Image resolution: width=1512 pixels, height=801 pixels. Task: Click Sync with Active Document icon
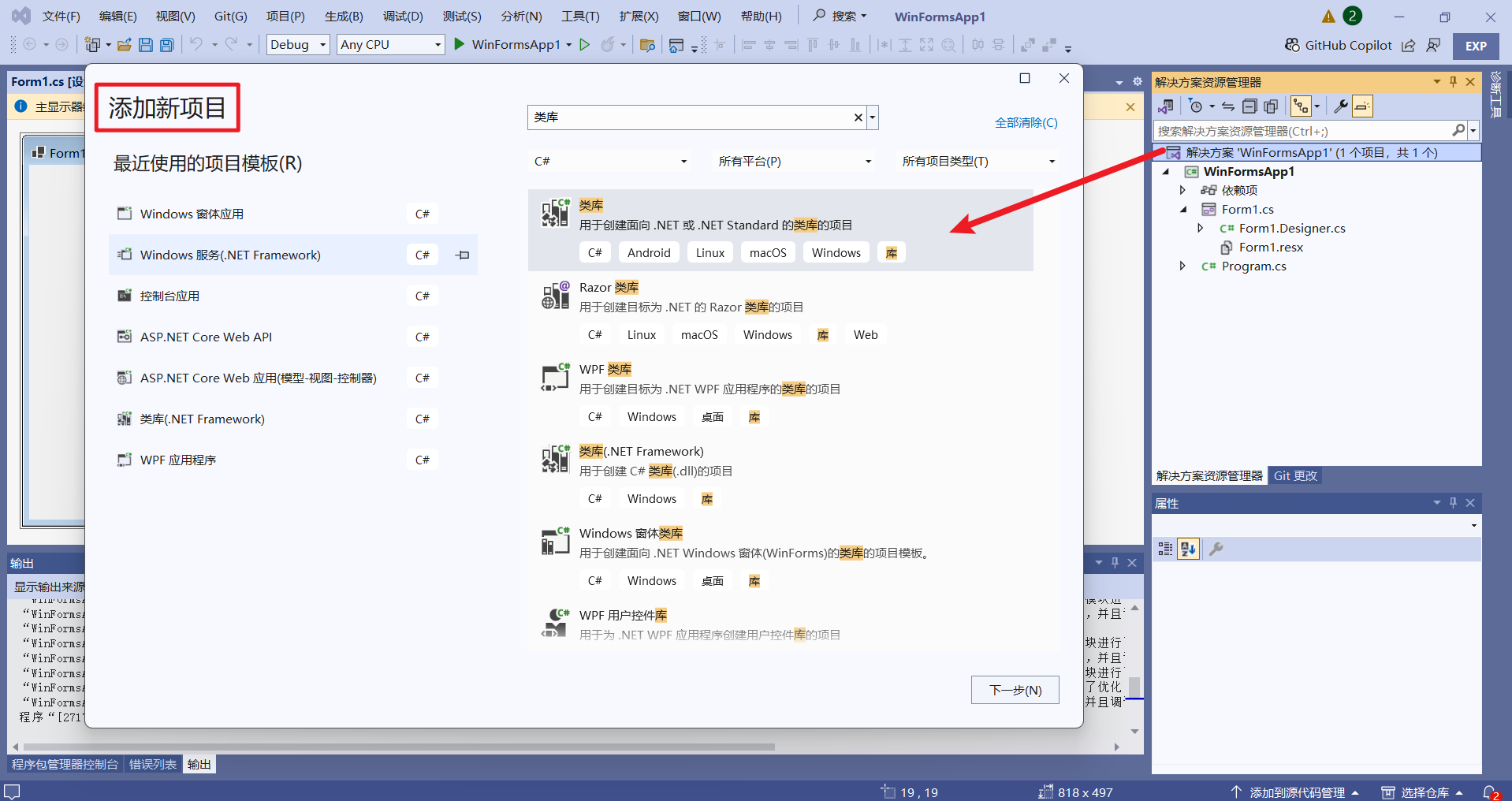point(1228,106)
